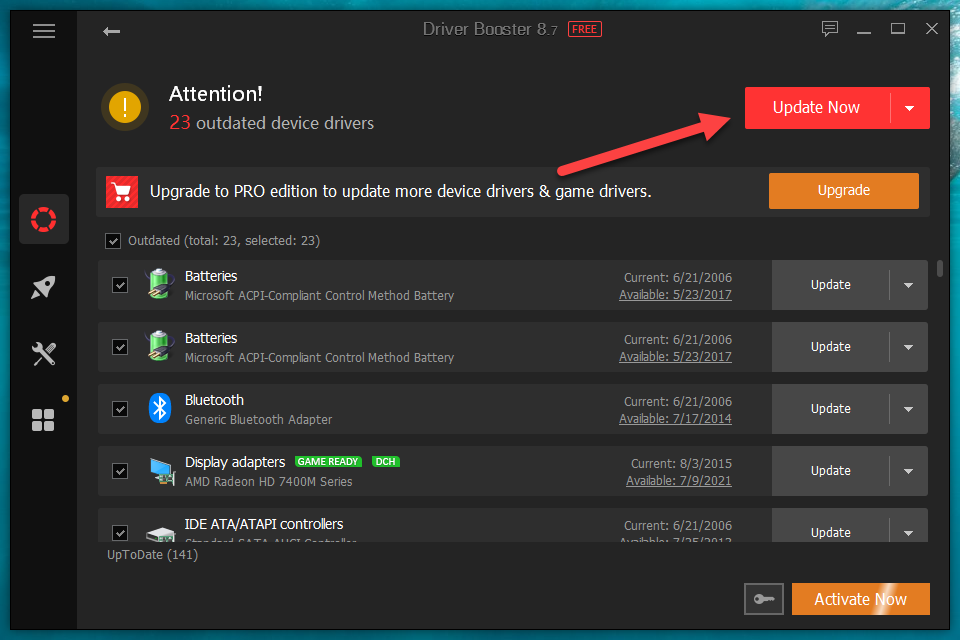Click the red Update Now button
This screenshot has height=640, width=960.
[816, 108]
